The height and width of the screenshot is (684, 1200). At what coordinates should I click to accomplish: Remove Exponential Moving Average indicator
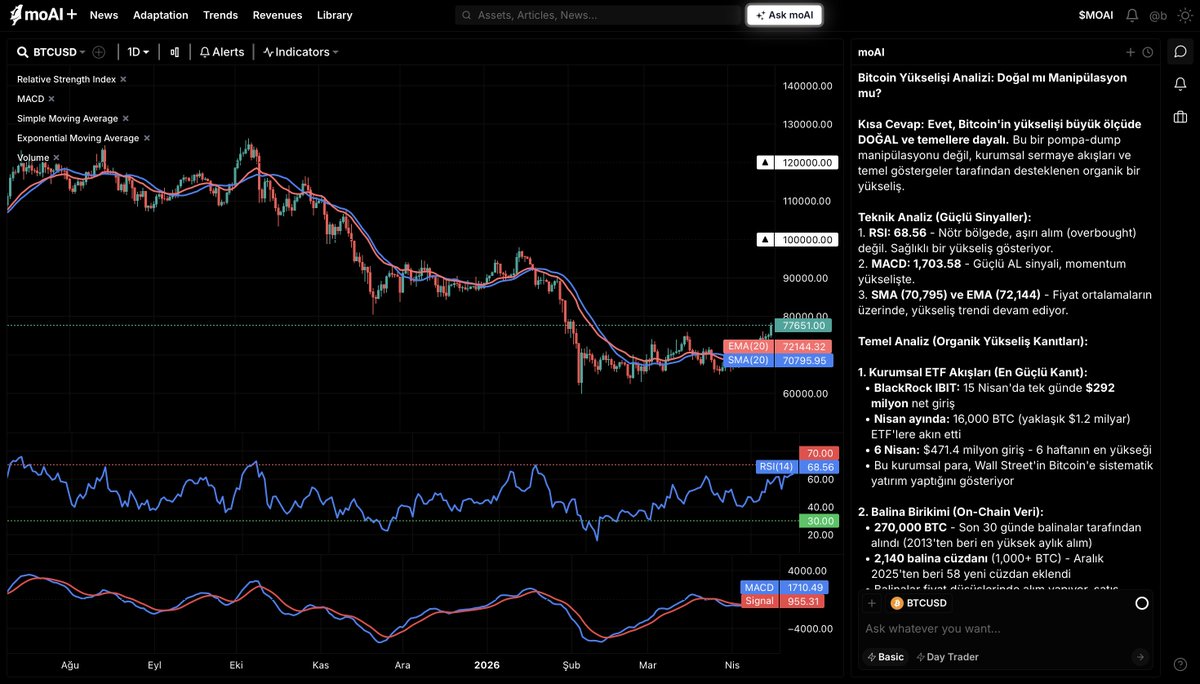[x=147, y=138]
